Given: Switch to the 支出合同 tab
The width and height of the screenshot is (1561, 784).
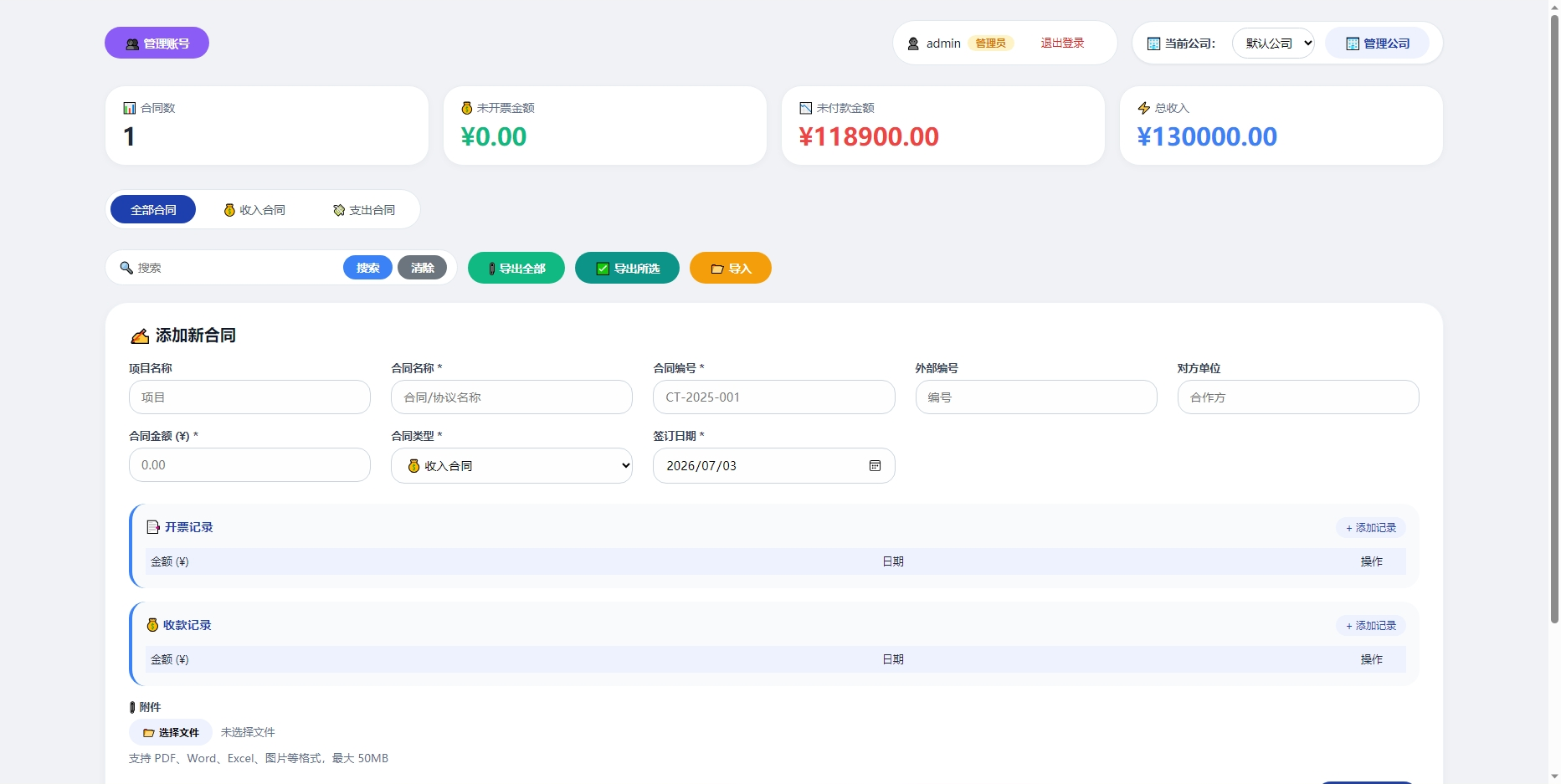Looking at the screenshot, I should tap(364, 210).
